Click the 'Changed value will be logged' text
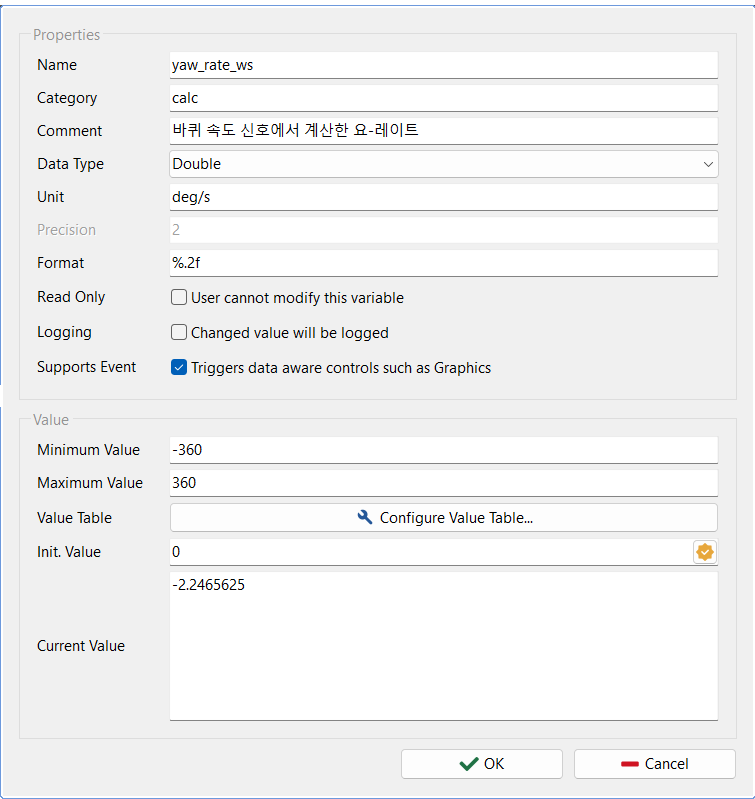The width and height of the screenshot is (755, 799). point(290,333)
